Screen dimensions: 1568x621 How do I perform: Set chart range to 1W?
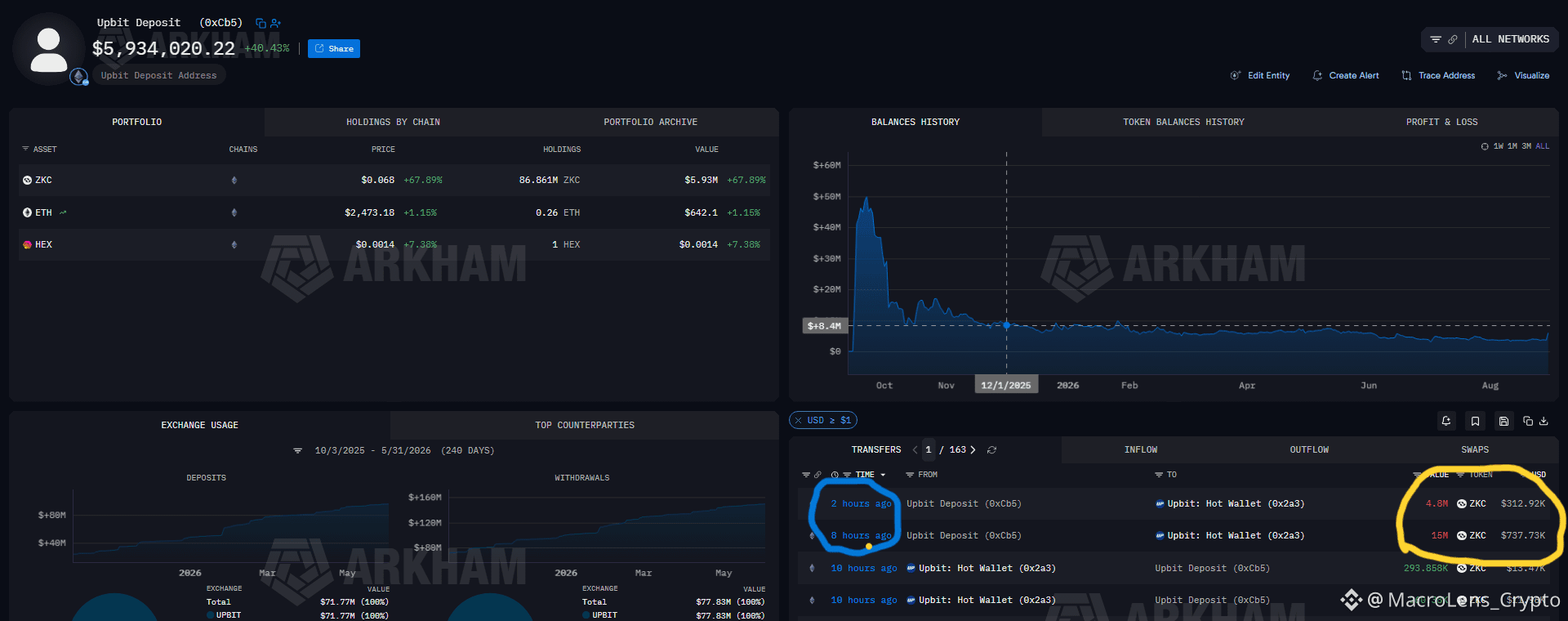[1499, 146]
